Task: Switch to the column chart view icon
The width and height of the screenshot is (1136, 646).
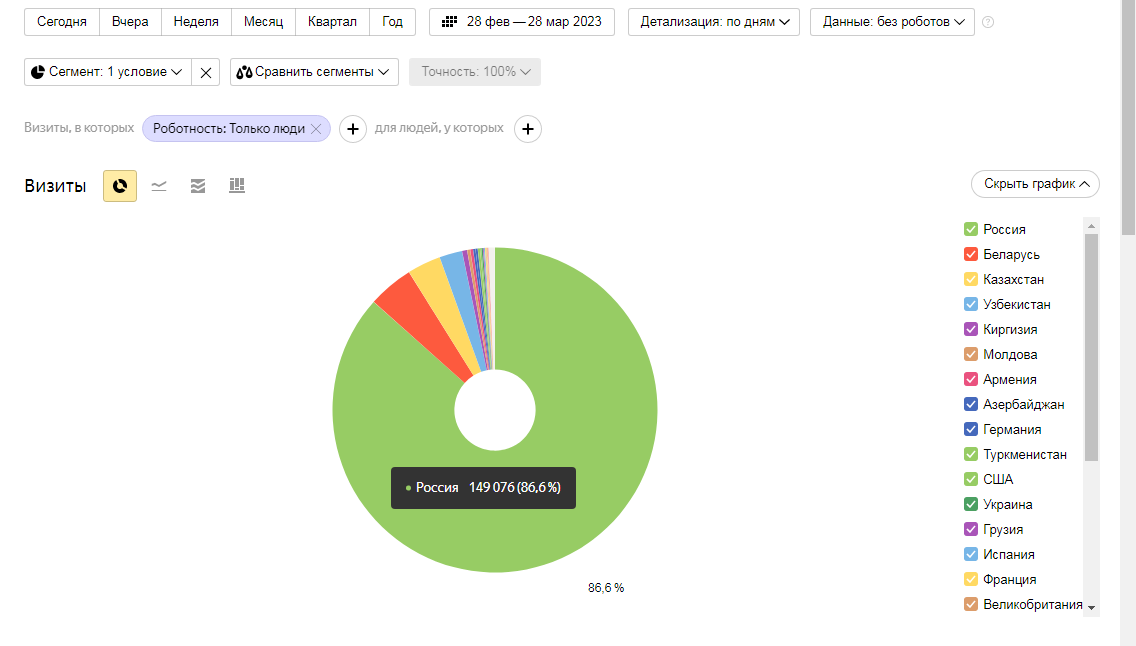Action: point(237,186)
